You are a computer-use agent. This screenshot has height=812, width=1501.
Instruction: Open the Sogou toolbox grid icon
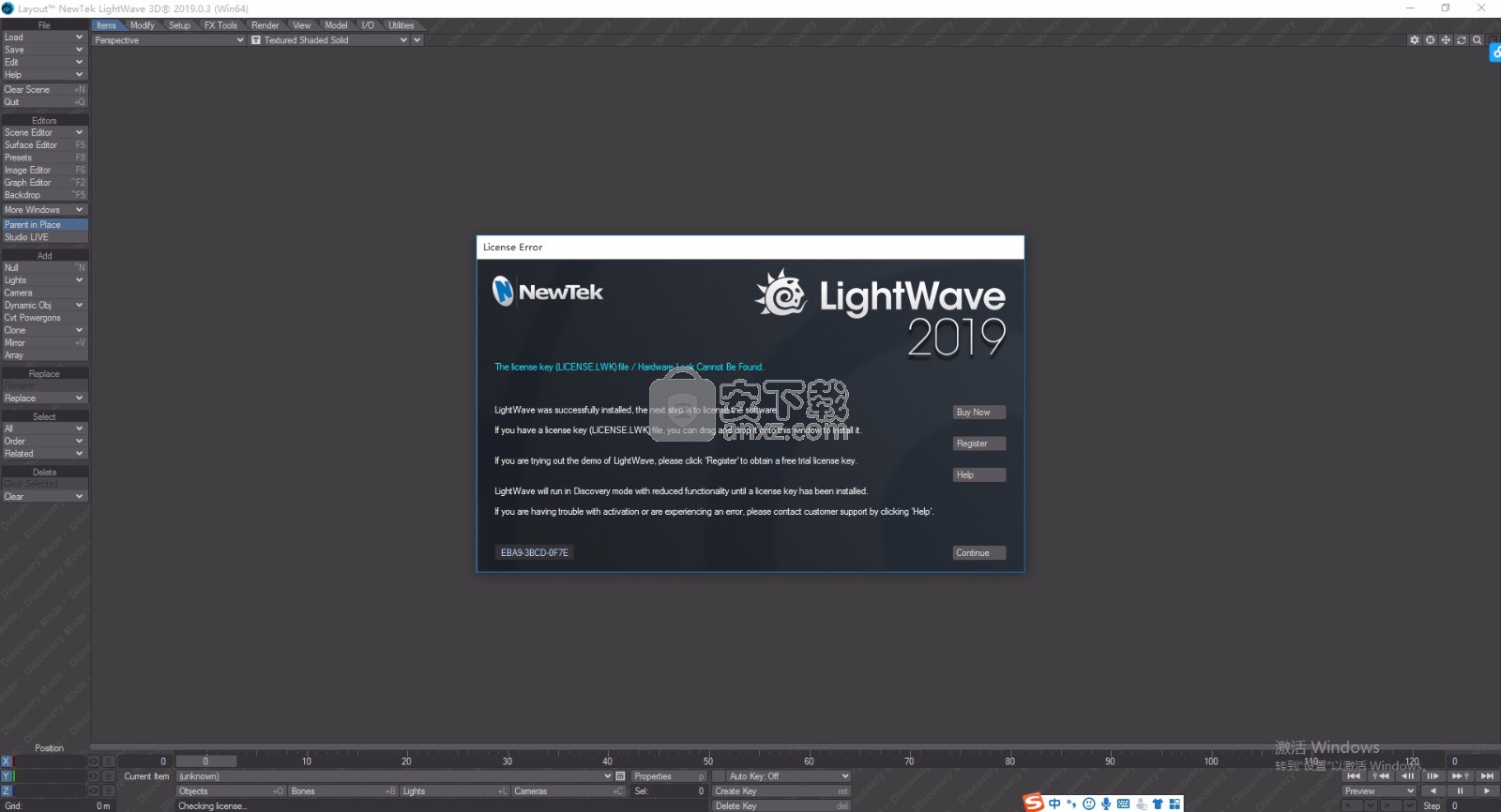(x=1175, y=804)
